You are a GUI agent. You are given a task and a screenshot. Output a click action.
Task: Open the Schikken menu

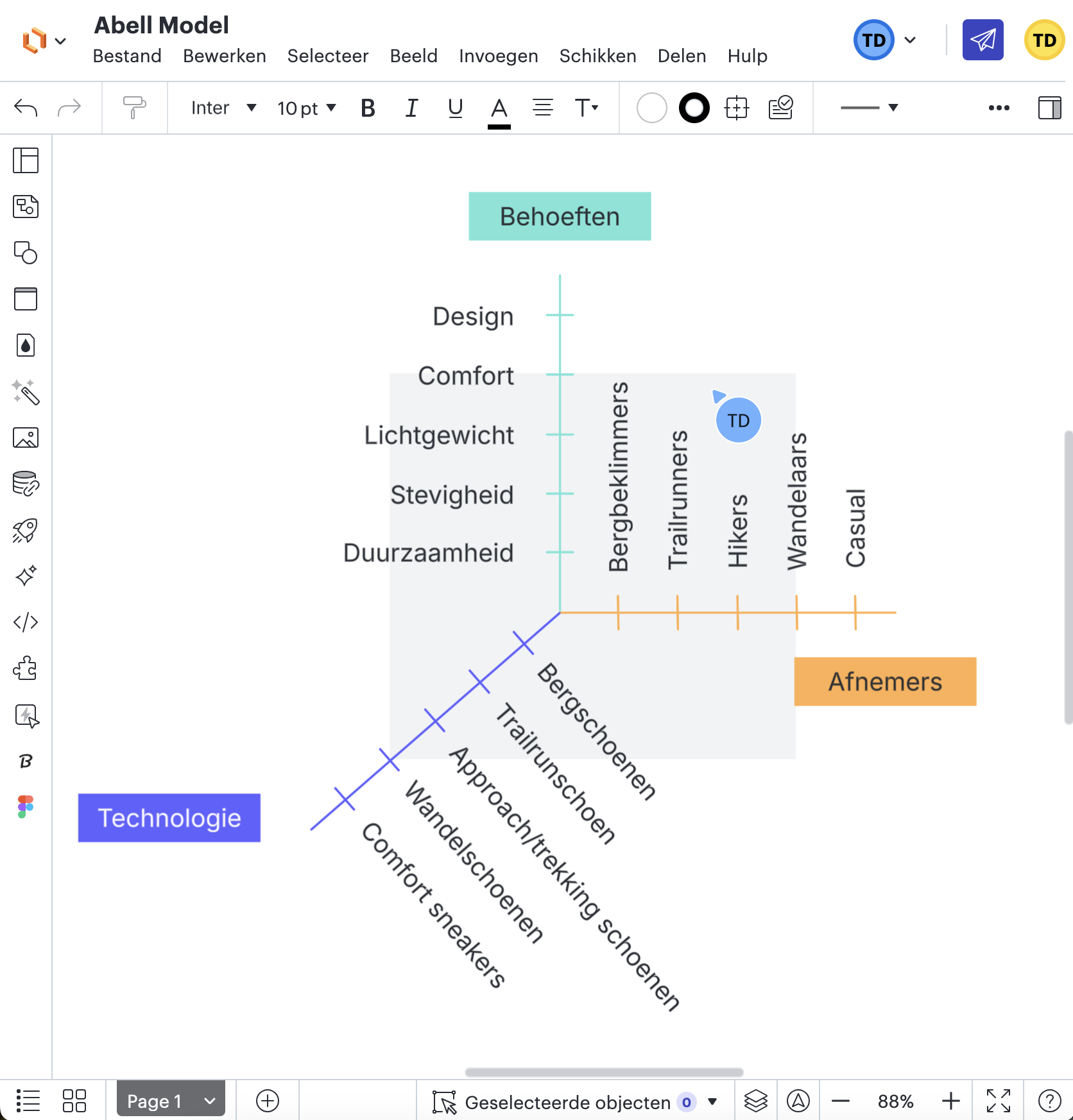597,56
